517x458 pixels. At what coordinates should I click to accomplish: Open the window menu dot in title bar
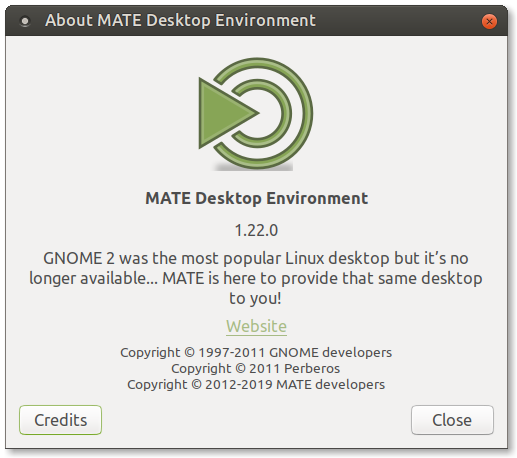pyautogui.click(x=25, y=21)
